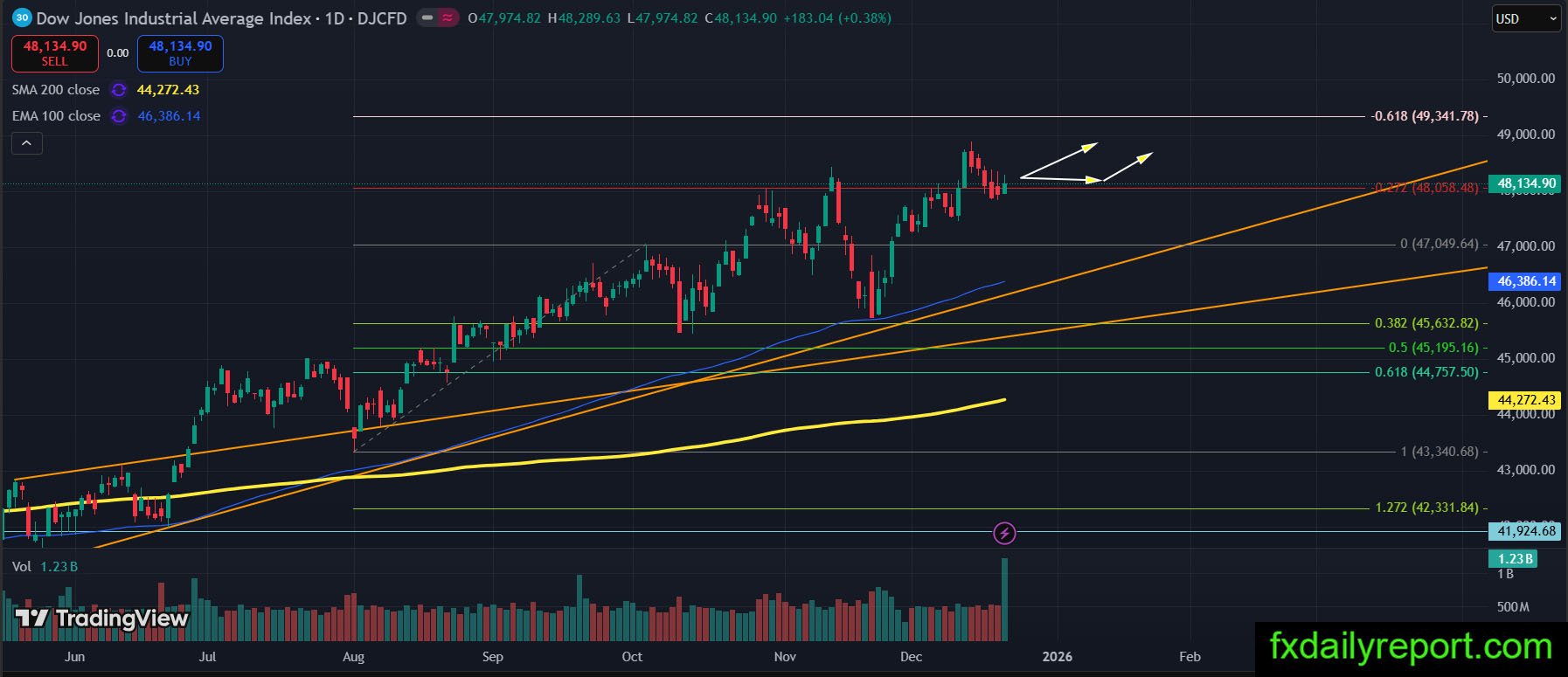The width and height of the screenshot is (1568, 677).
Task: Click the 46,000.00 price axis label
Action: tap(1526, 302)
